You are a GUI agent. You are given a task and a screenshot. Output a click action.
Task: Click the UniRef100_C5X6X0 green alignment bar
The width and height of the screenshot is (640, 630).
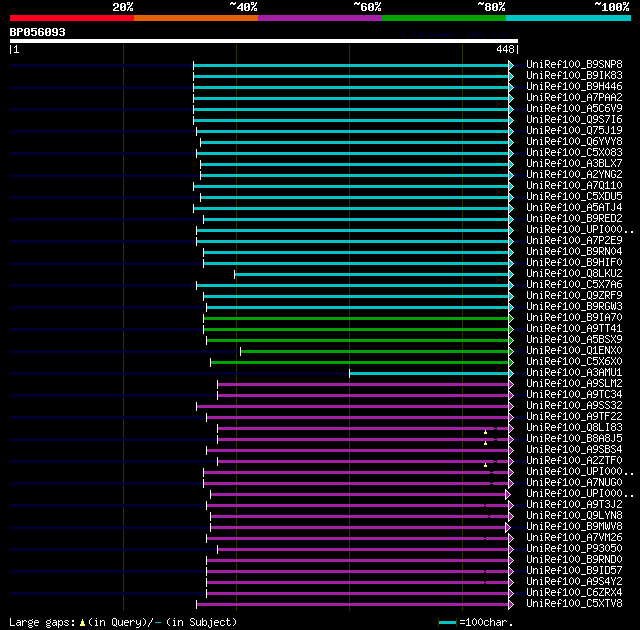360,362
